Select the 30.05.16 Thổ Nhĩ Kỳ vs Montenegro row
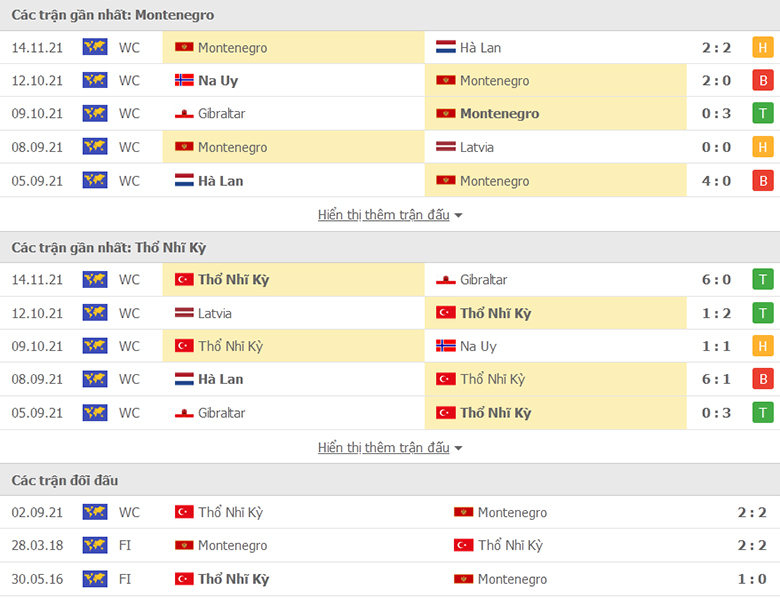The image size is (780, 598). coord(390,579)
